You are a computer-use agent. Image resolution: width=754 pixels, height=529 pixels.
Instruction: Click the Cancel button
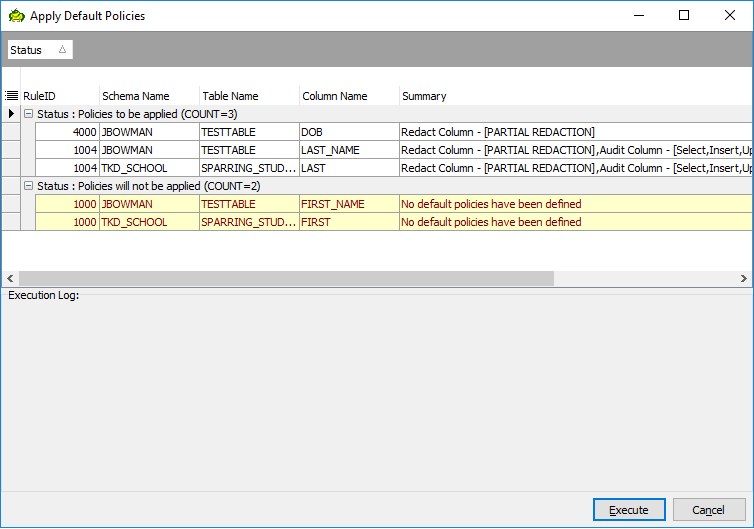pos(709,510)
